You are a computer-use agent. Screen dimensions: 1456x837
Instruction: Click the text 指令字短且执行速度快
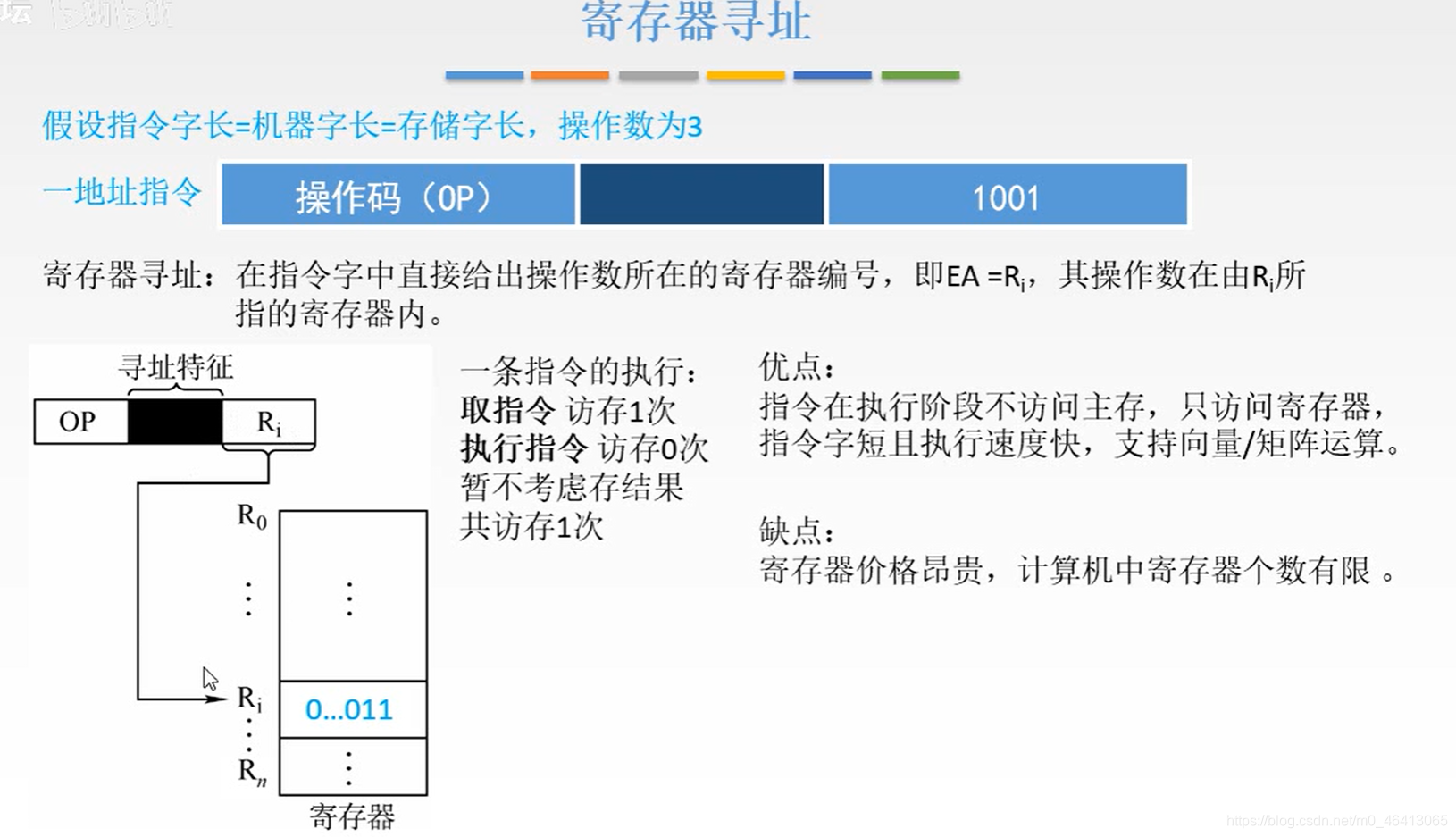pos(919,444)
